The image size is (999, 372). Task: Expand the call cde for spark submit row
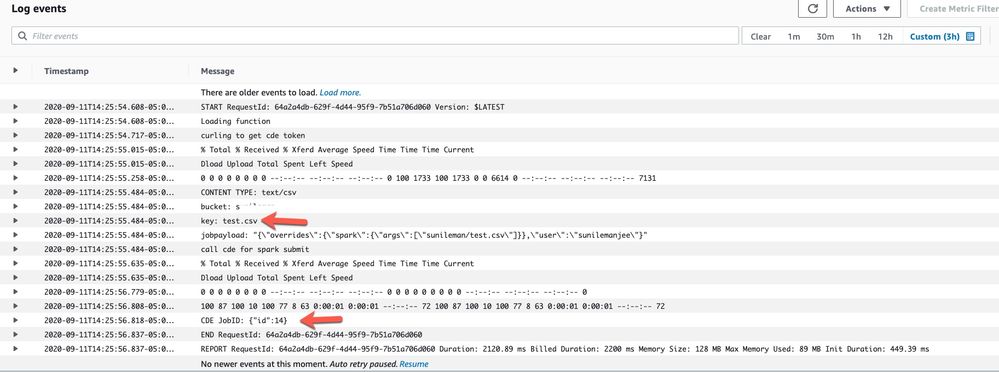[15, 249]
